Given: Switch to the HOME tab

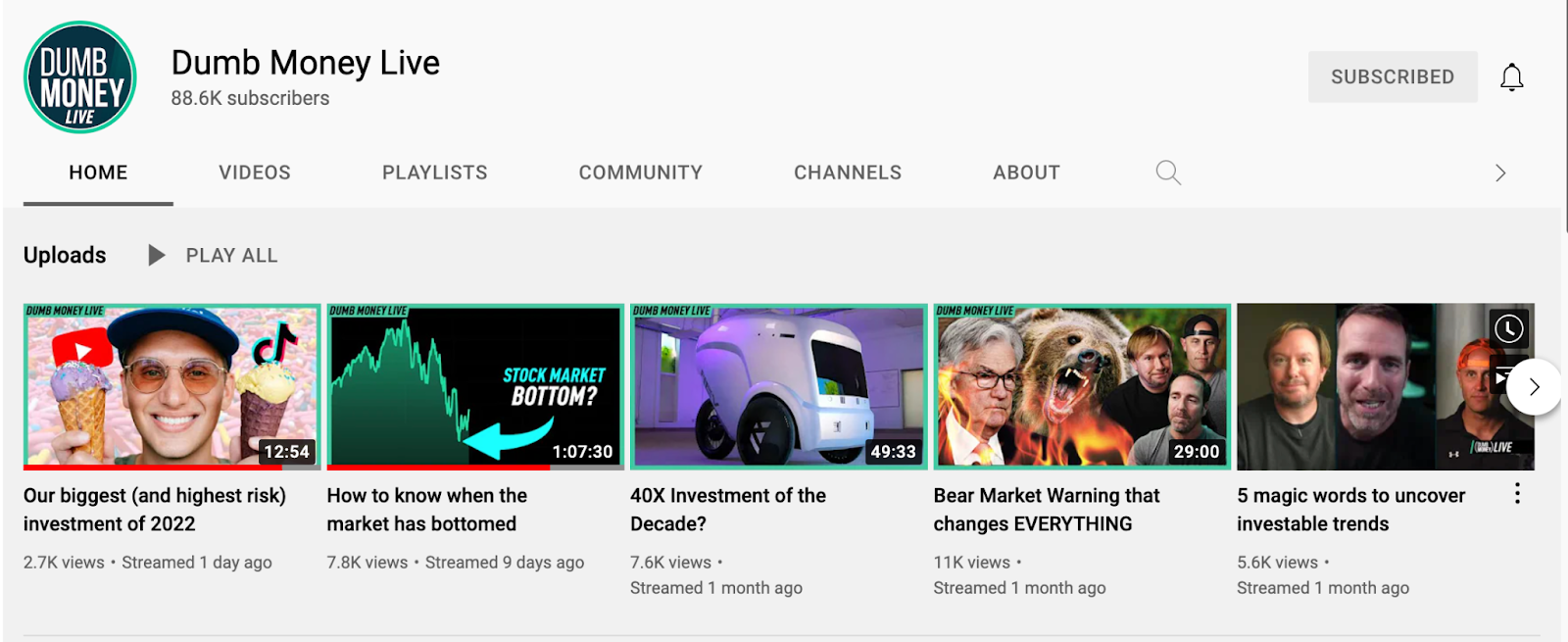Looking at the screenshot, I should (98, 173).
